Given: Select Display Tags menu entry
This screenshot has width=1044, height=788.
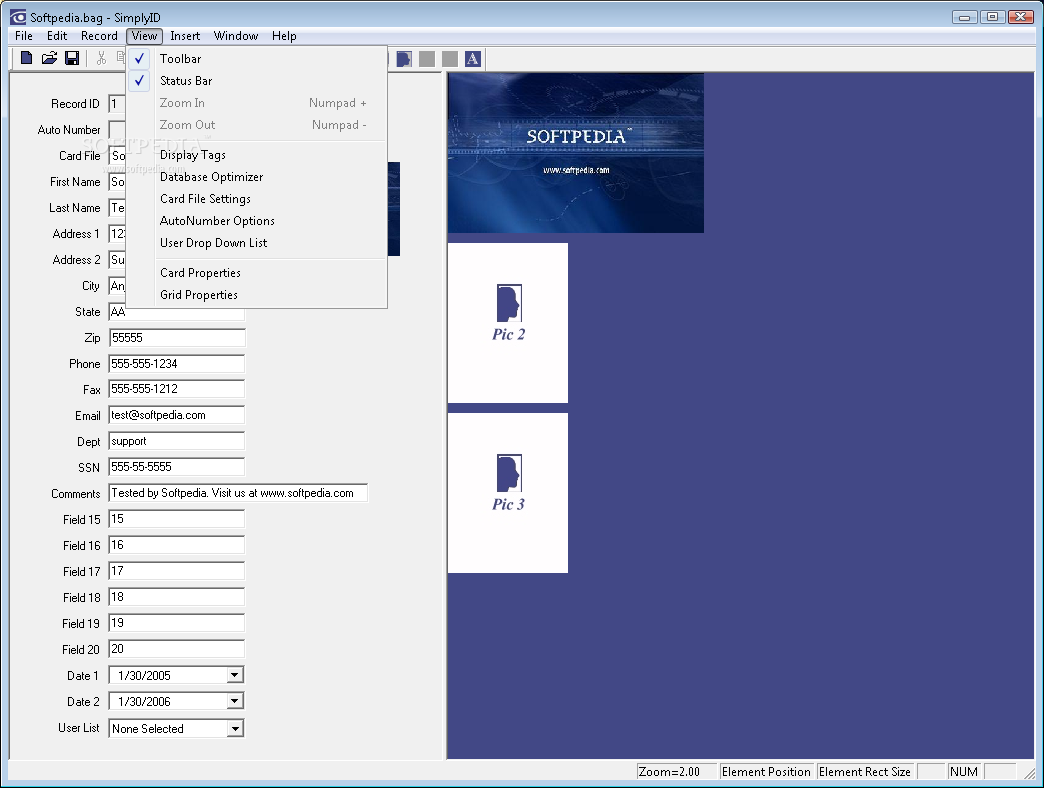Looking at the screenshot, I should tap(256, 155).
